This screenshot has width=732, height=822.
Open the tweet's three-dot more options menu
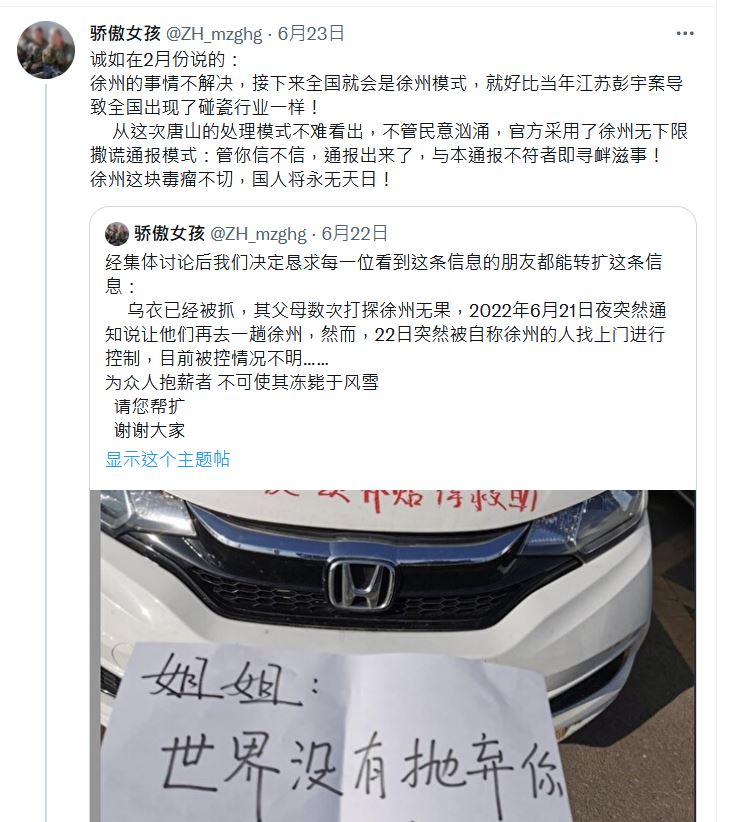pos(685,34)
